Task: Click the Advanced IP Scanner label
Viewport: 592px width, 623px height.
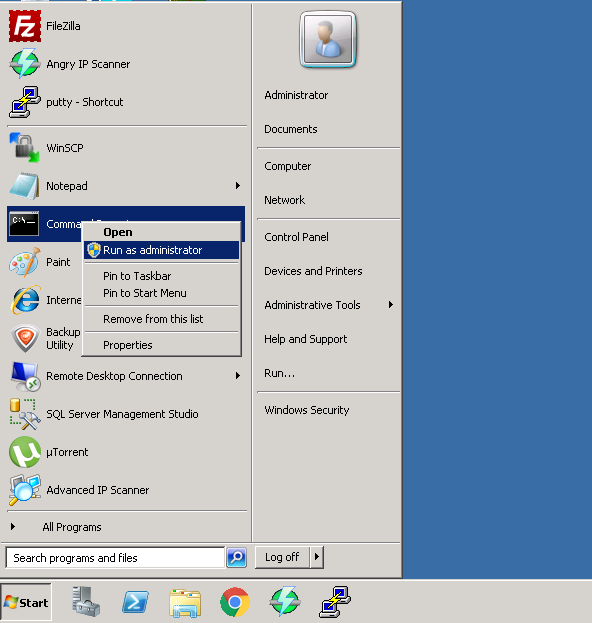Action: [x=98, y=490]
